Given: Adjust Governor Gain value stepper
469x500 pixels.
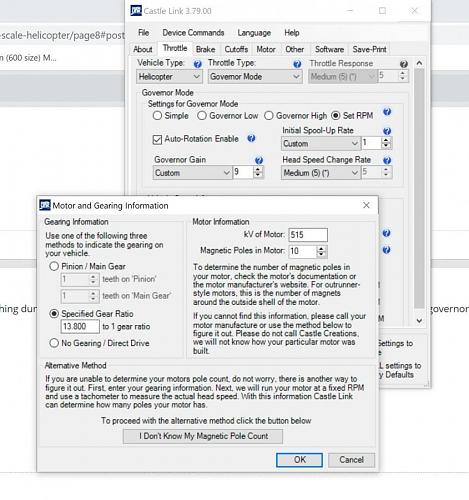Looking at the screenshot, I should tap(258, 172).
